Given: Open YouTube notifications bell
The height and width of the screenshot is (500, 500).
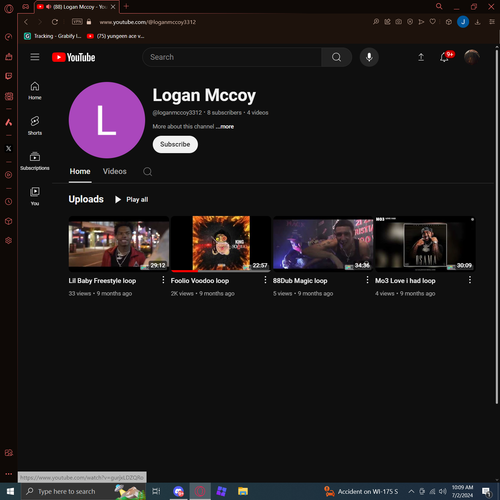Looking at the screenshot, I should (444, 57).
